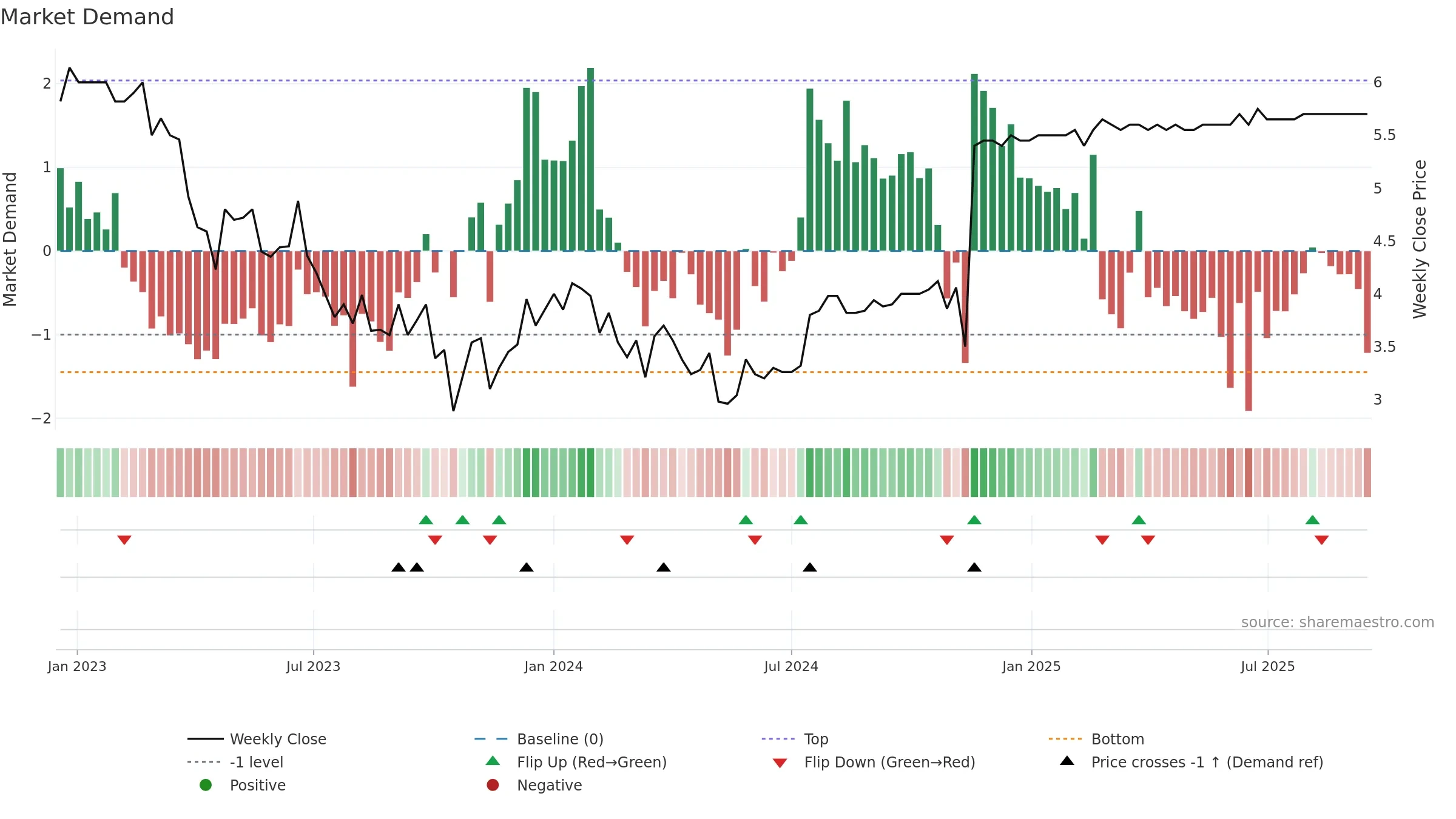The width and height of the screenshot is (1456, 819).
Task: Click the purple dotted Top line sample
Action: [x=780, y=739]
